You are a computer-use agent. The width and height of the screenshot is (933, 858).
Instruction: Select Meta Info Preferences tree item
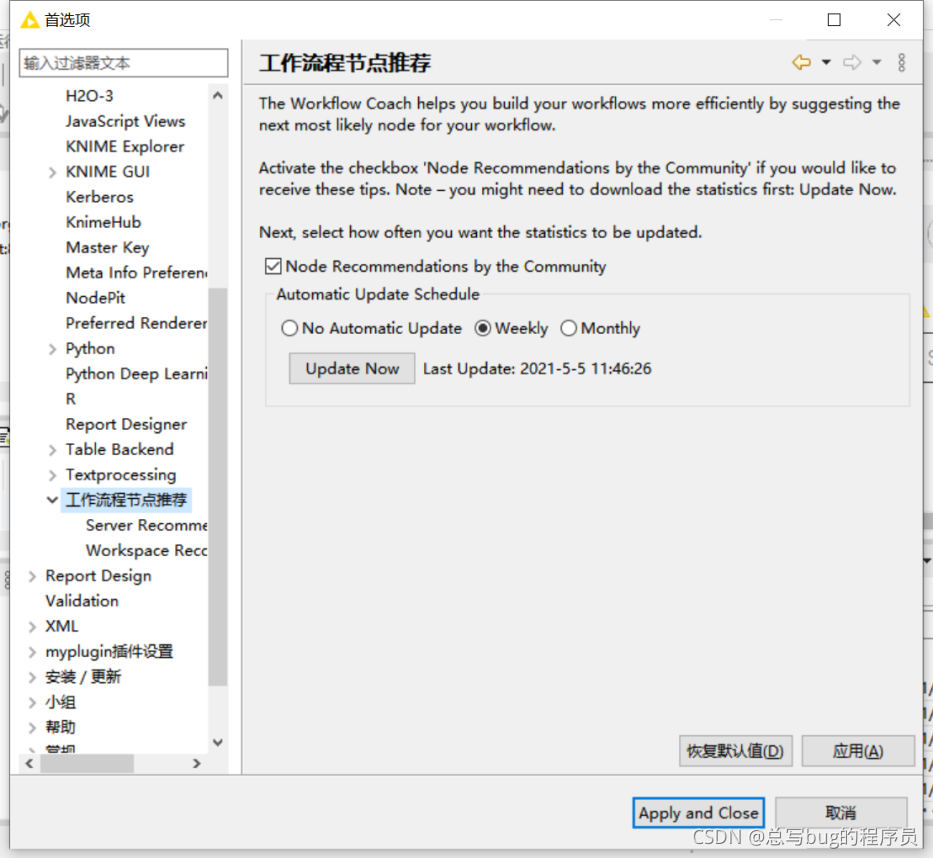click(x=136, y=273)
